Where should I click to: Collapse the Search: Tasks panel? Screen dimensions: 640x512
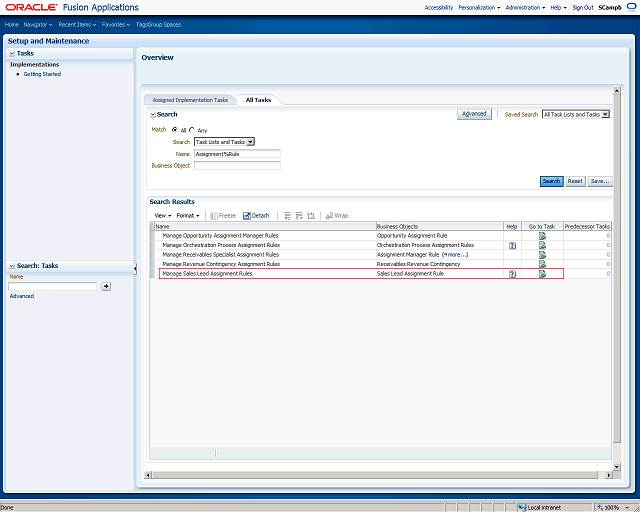point(12,266)
